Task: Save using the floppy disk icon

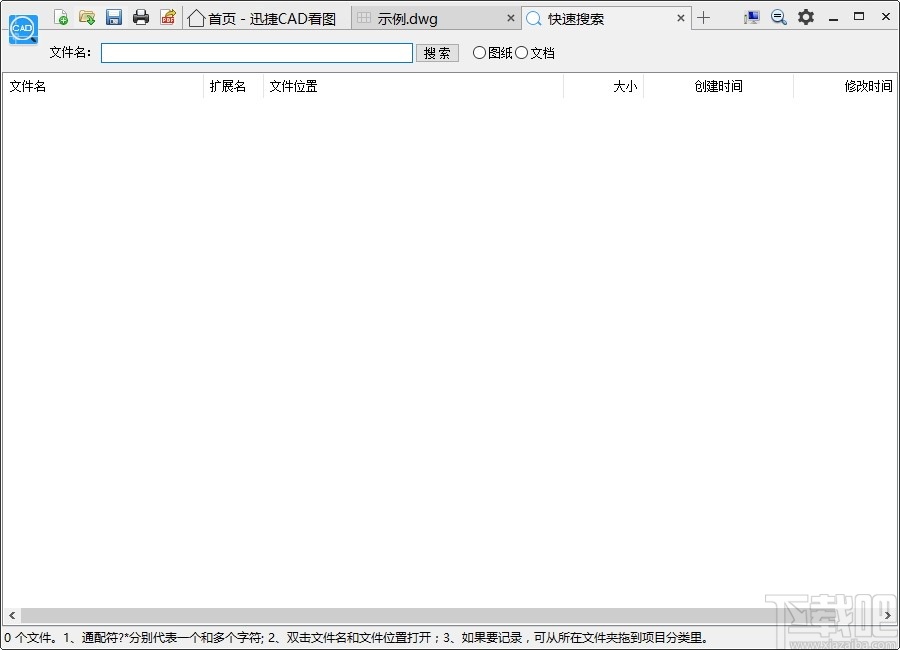Action: pos(114,17)
